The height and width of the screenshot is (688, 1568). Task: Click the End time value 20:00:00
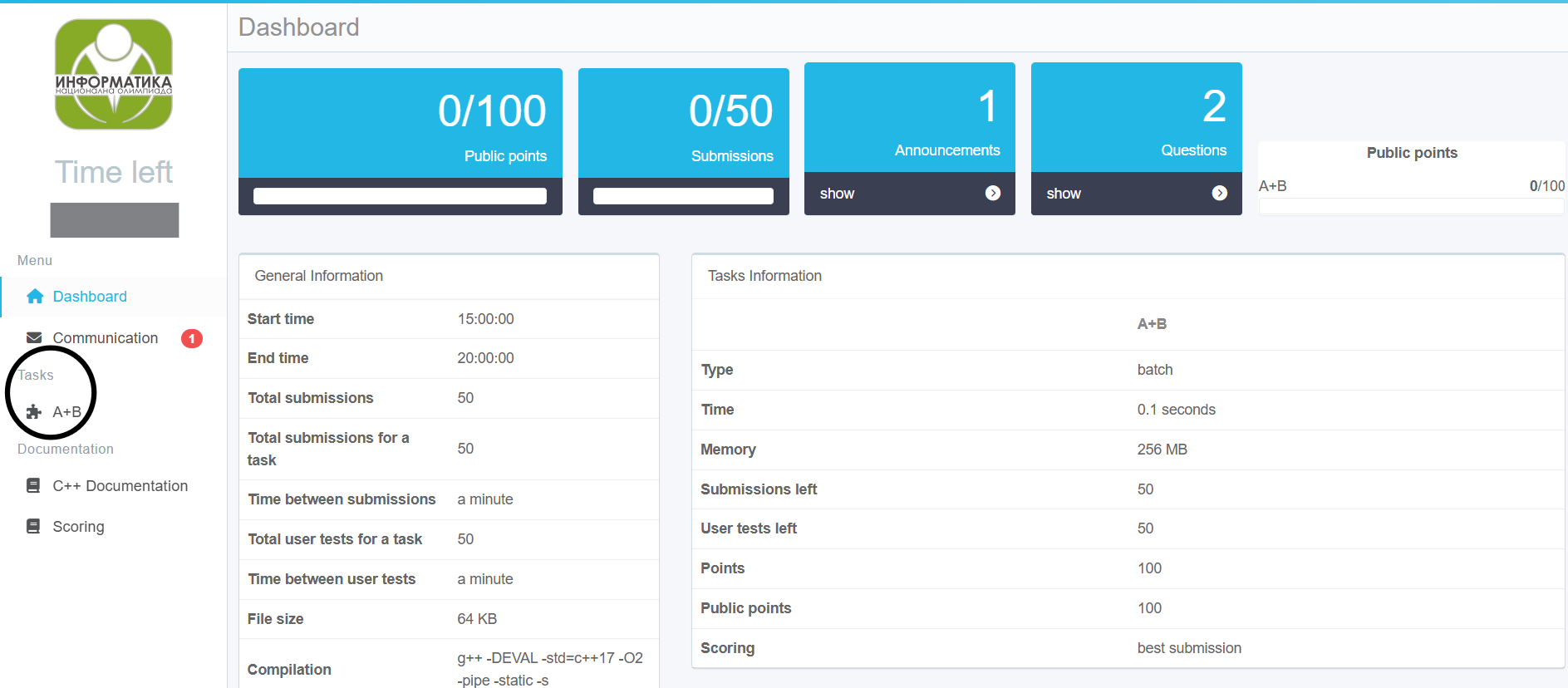(x=486, y=358)
